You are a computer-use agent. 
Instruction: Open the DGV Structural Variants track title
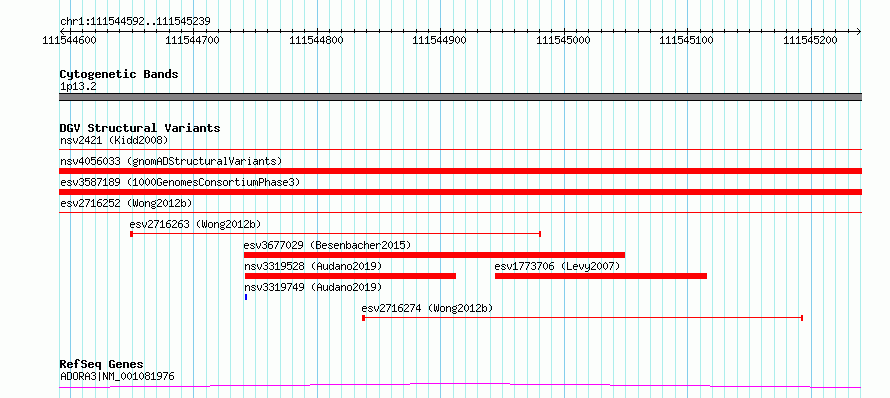(140, 128)
